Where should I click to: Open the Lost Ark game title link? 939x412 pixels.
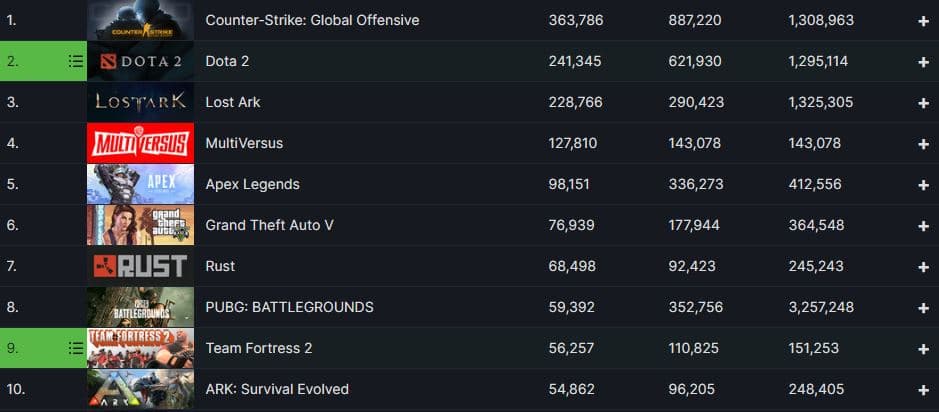(232, 102)
